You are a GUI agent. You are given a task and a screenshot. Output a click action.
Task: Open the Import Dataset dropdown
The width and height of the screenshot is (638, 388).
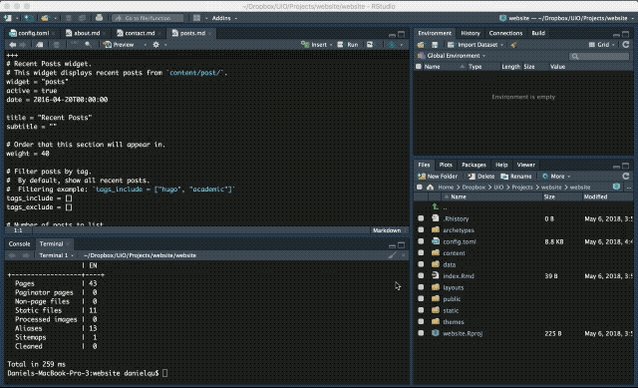(475, 45)
